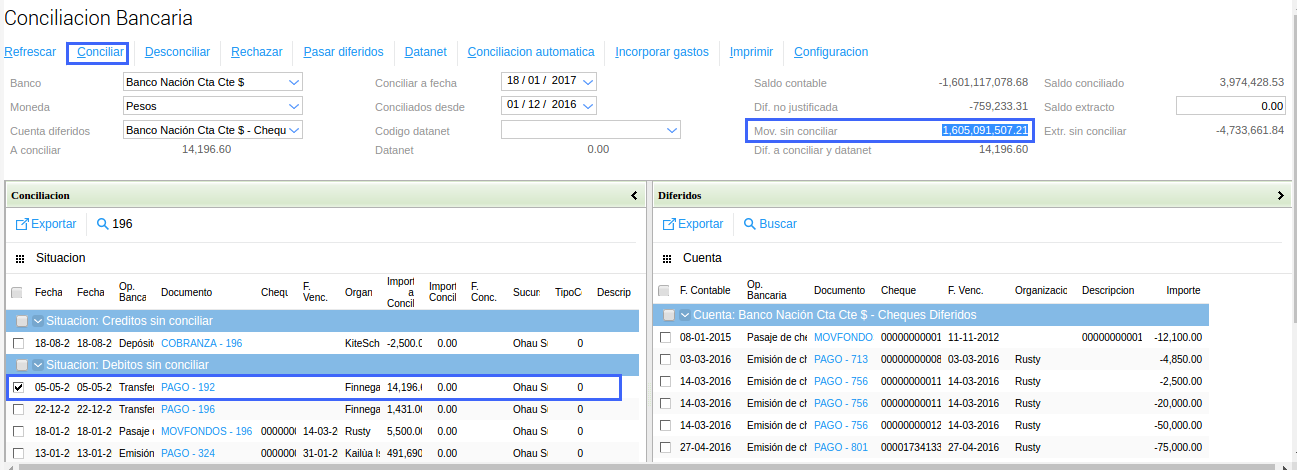Open the Moneda dropdown
1297x470 pixels.
pos(294,106)
